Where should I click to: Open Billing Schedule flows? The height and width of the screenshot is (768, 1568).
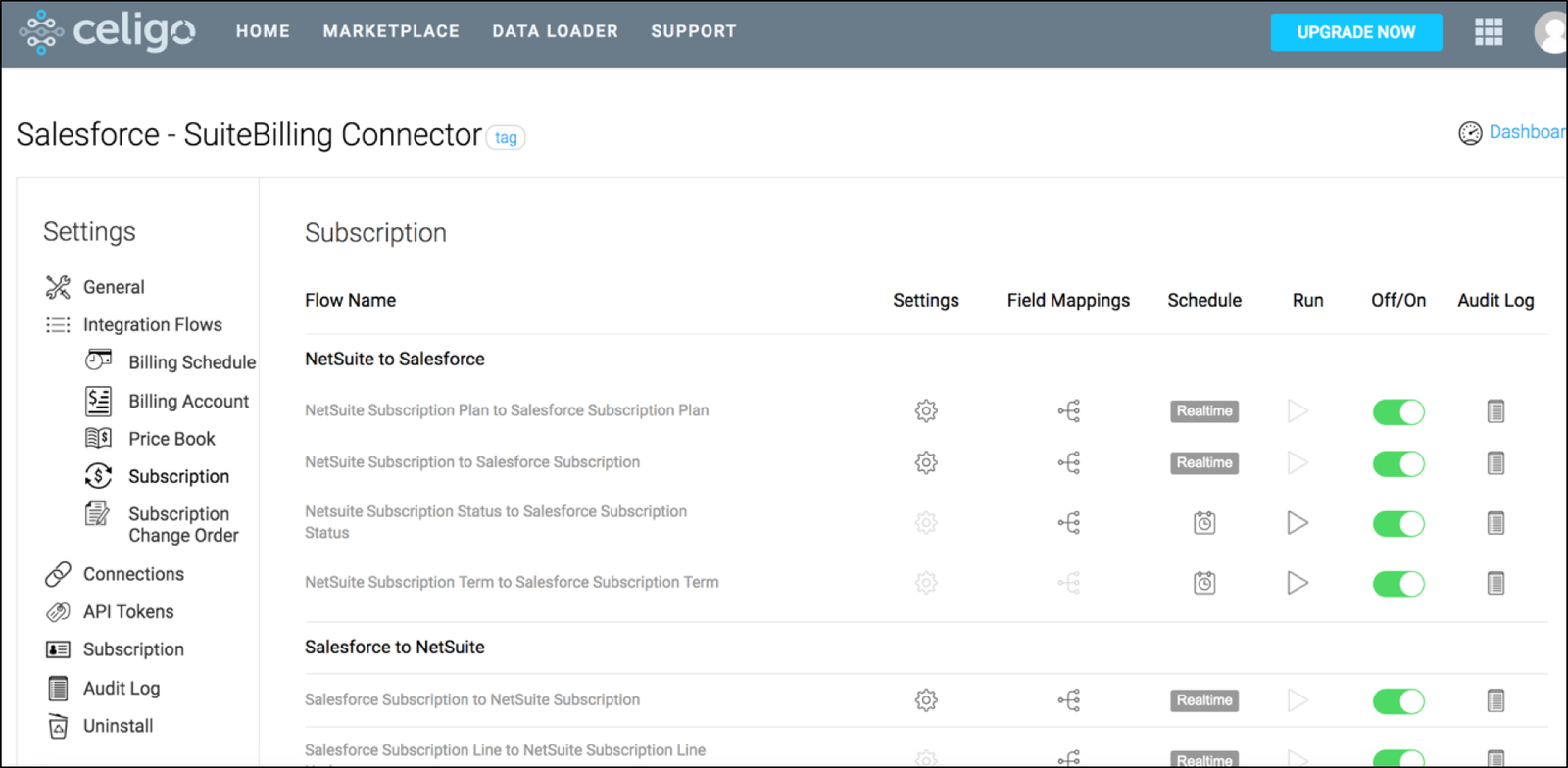(192, 362)
